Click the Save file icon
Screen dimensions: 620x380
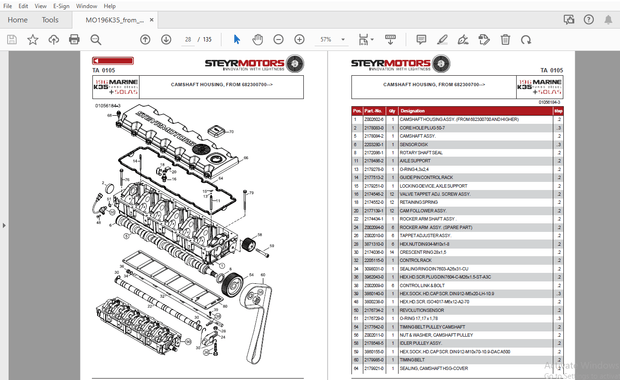(x=12, y=40)
